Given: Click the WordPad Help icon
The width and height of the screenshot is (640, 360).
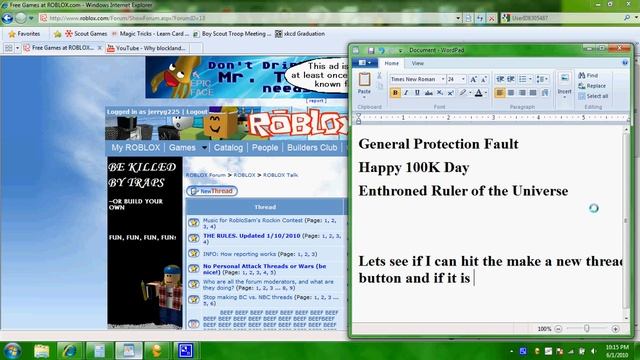Looking at the screenshot, I should [x=625, y=62].
